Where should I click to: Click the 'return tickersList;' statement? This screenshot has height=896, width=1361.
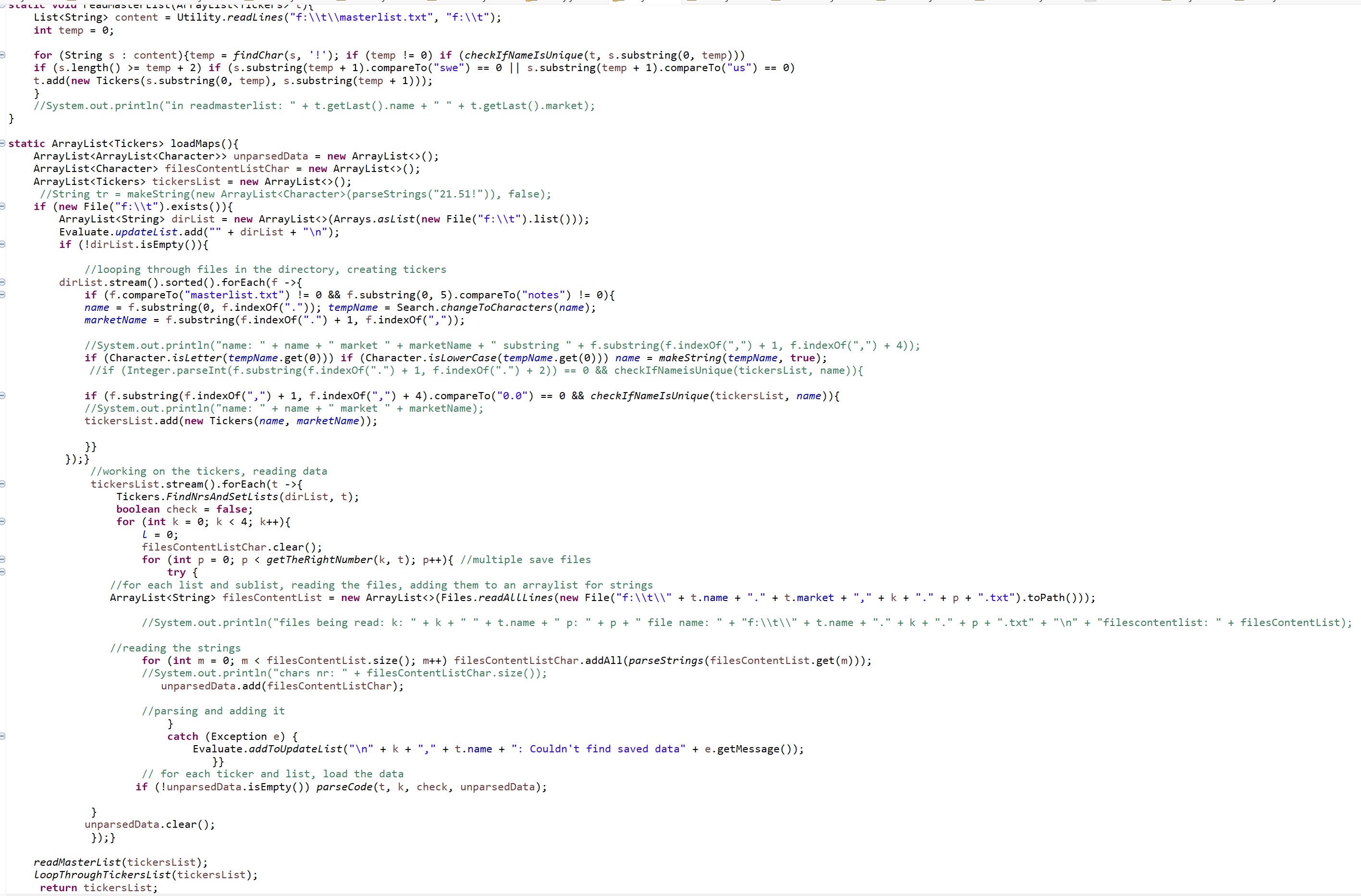point(99,887)
